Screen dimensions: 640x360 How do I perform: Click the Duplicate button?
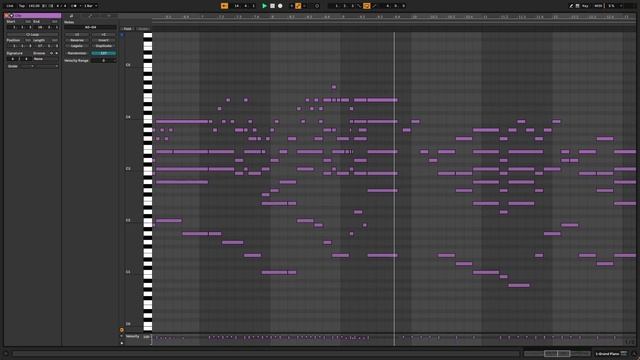click(104, 46)
